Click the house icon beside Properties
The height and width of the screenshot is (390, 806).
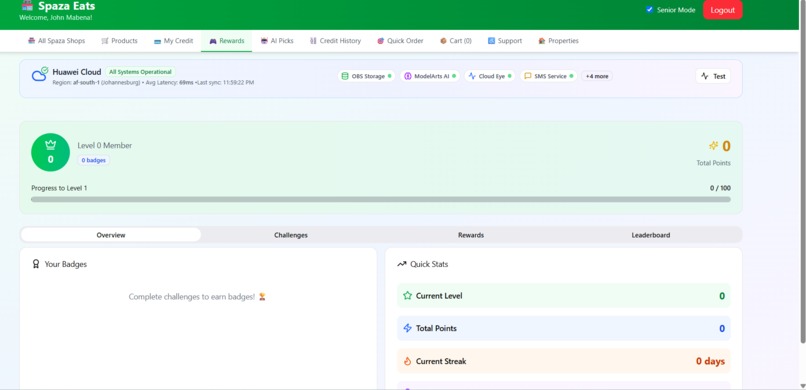click(x=542, y=41)
